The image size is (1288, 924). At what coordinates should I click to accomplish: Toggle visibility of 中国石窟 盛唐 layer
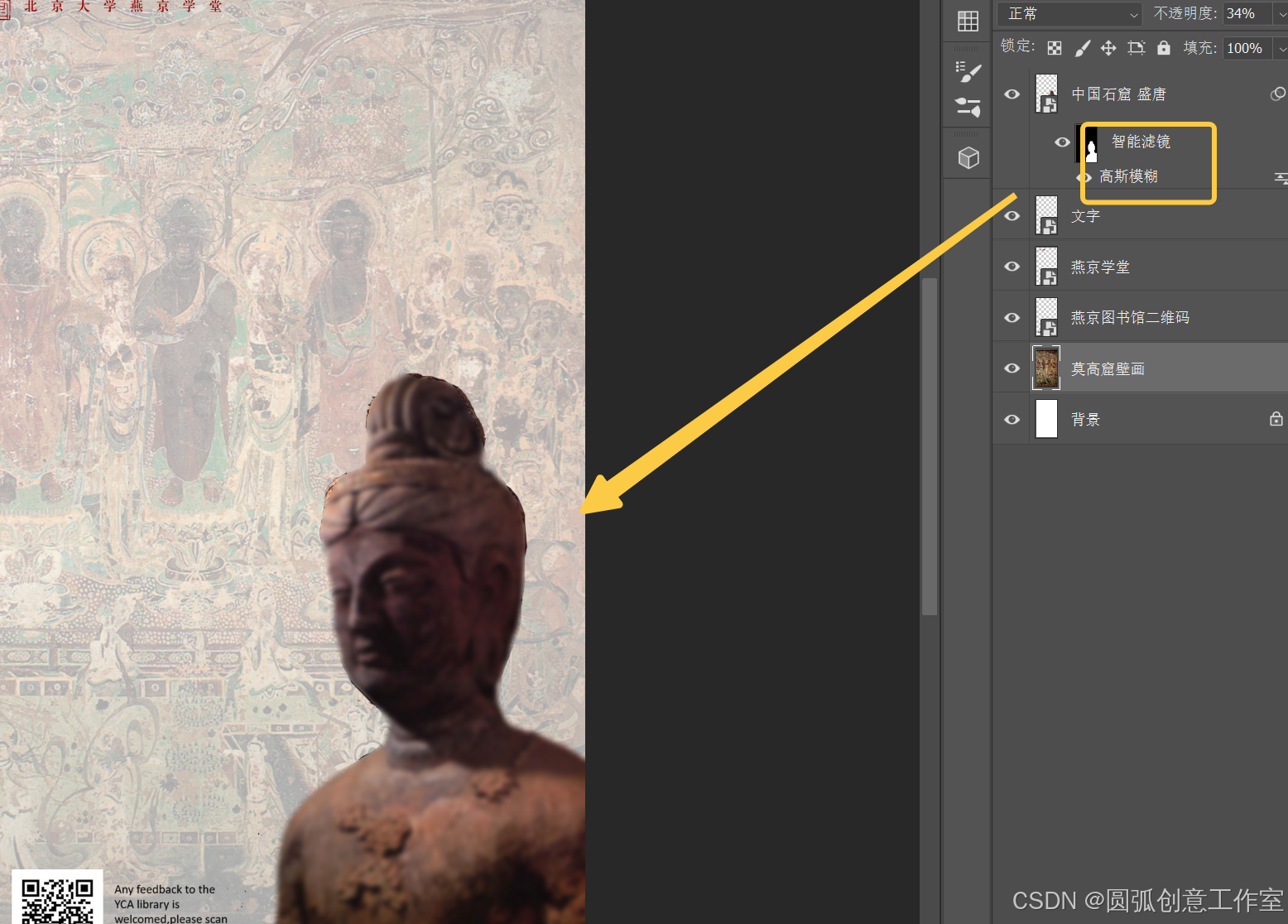pos(1012,94)
